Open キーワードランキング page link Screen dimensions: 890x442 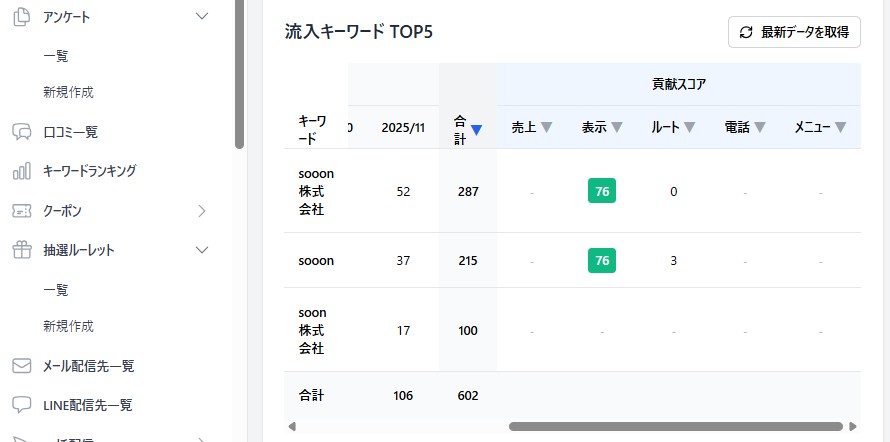click(89, 171)
